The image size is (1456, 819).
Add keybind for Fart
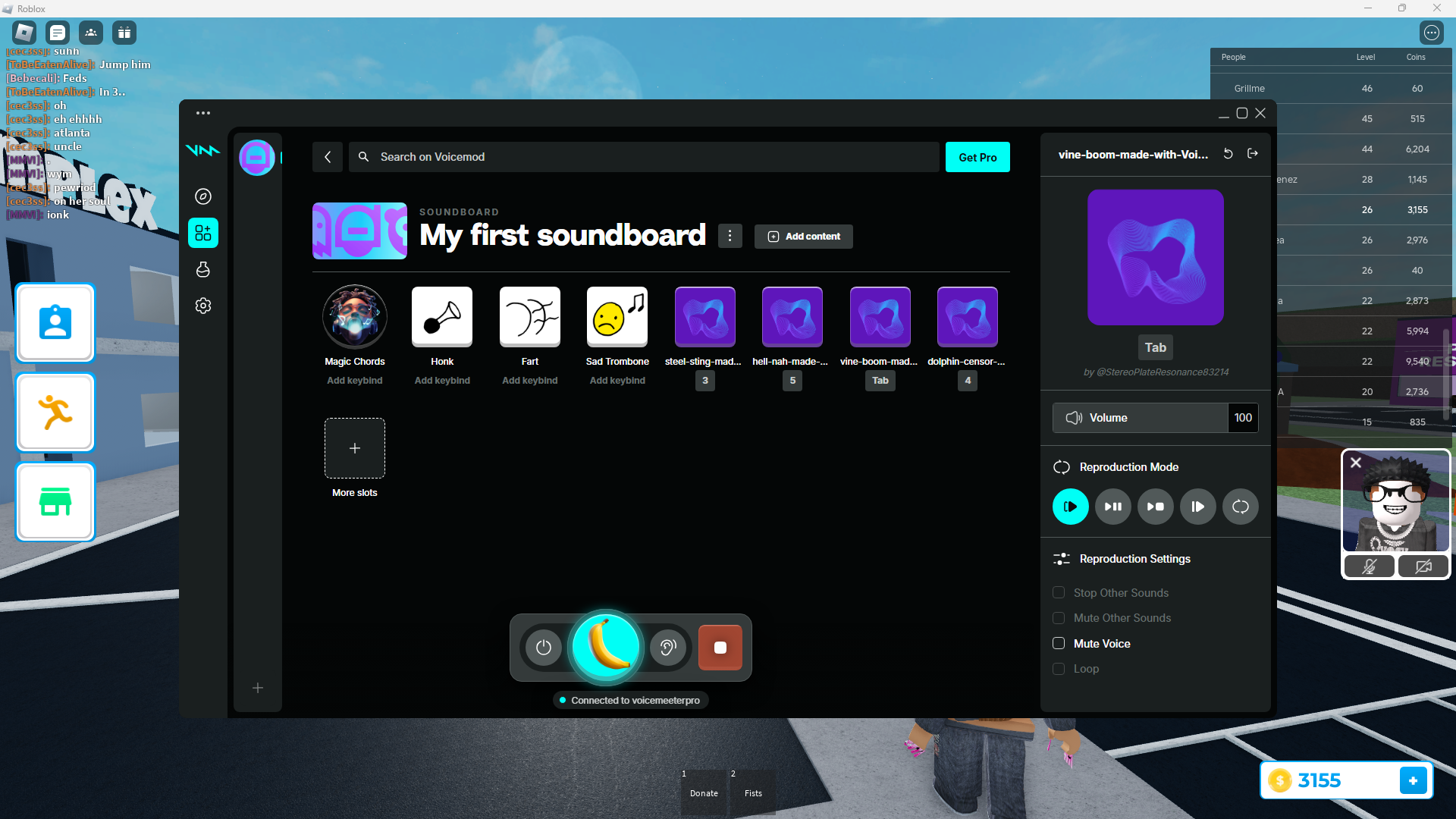pyautogui.click(x=530, y=381)
